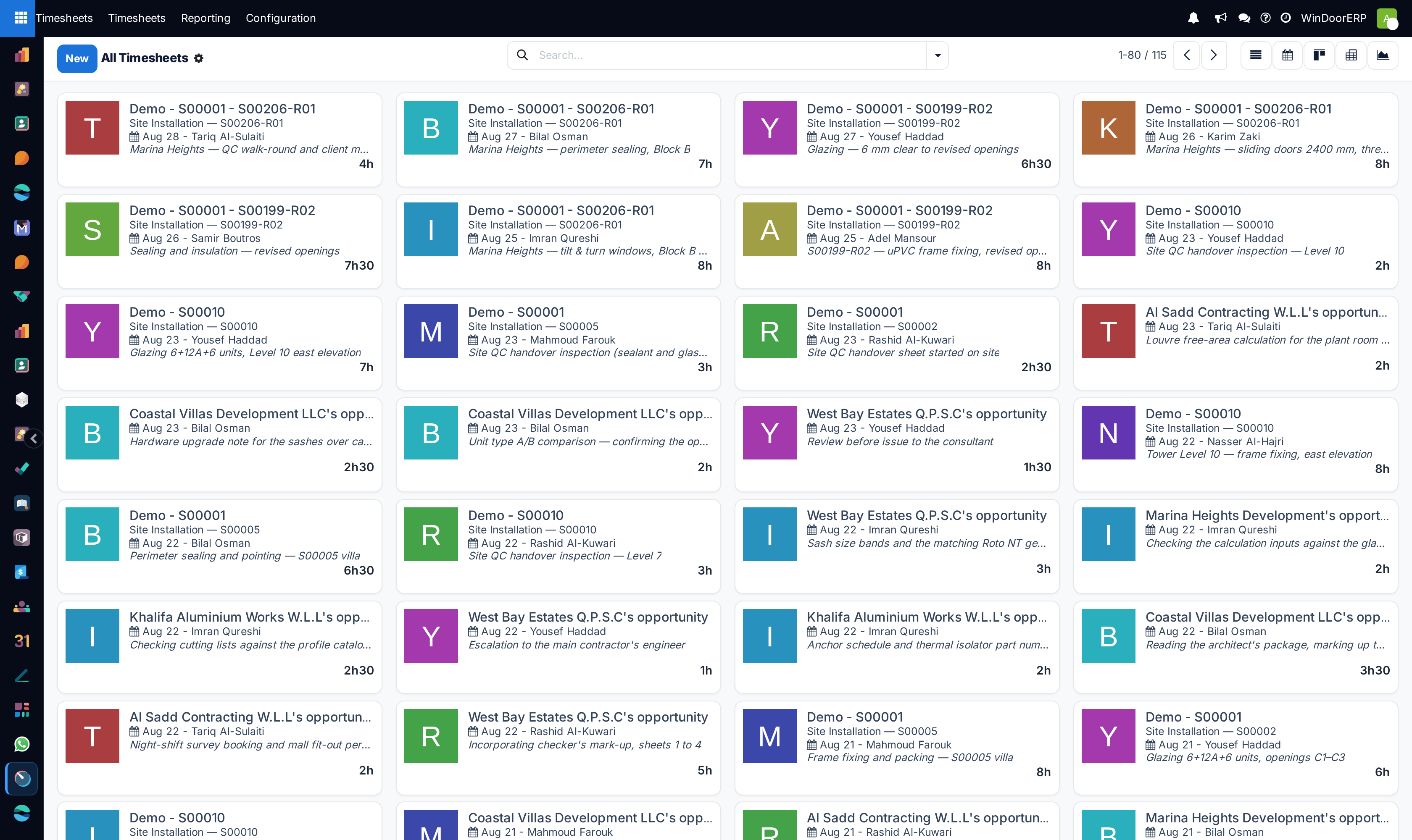Click the red T avatar on the Aug 28 card
1412x840 pixels.
click(92, 128)
